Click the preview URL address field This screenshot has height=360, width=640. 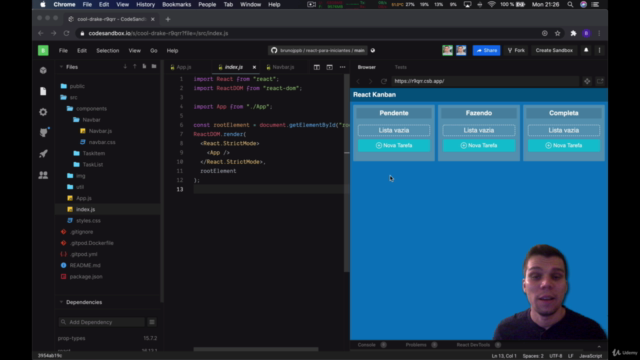485,81
